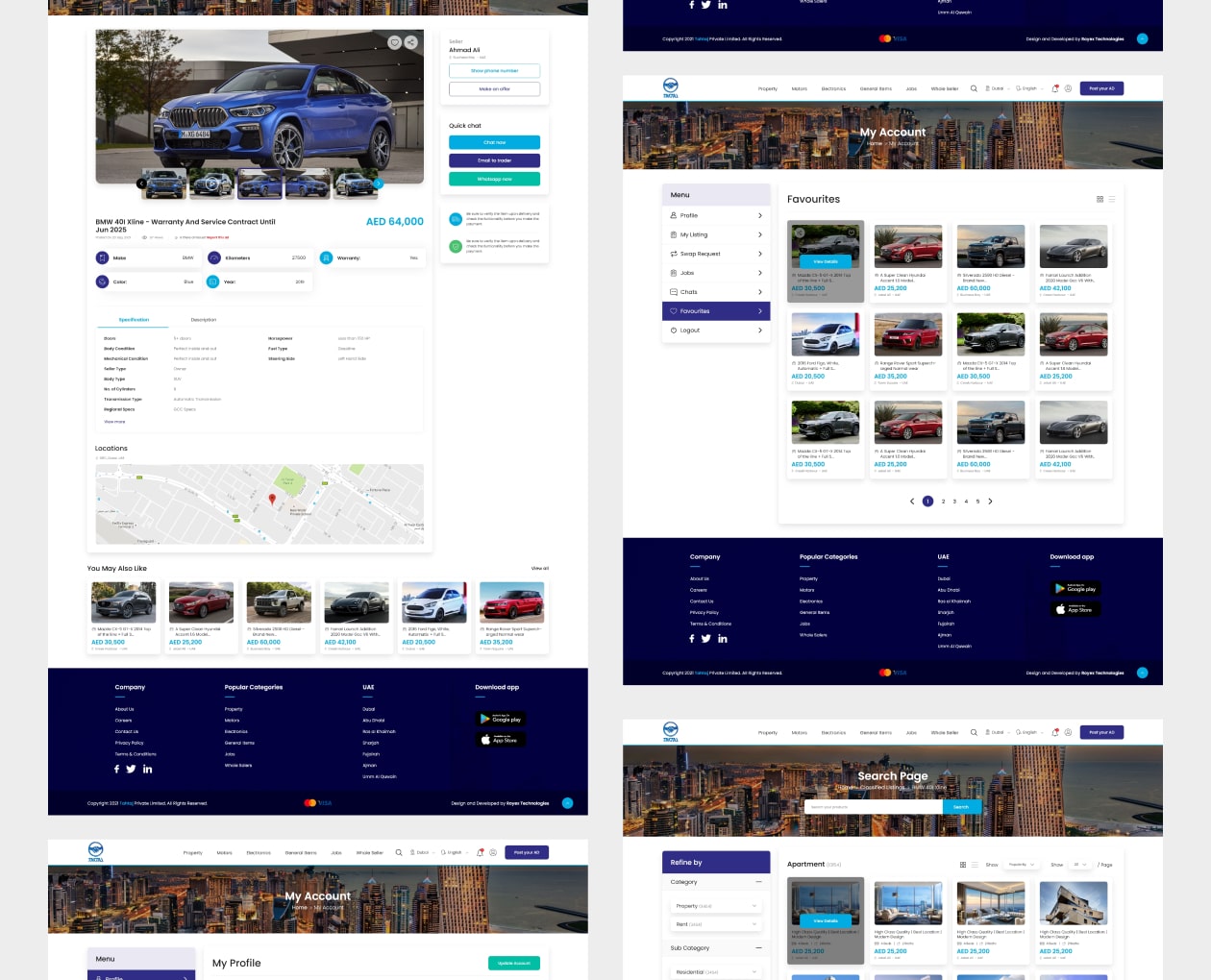Select first thumbnail in BMW photo gallery
Screen dimensions: 1211x980
[x=164, y=184]
